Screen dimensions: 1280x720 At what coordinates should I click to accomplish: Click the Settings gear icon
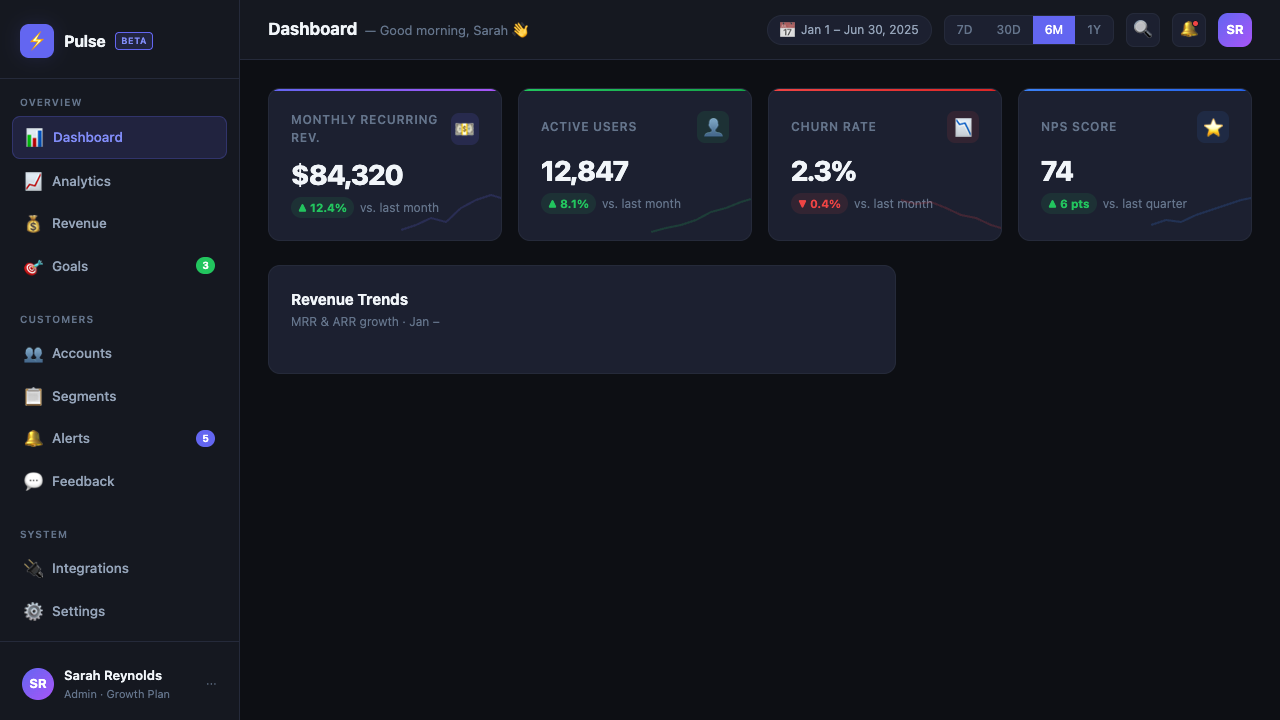pos(33,611)
